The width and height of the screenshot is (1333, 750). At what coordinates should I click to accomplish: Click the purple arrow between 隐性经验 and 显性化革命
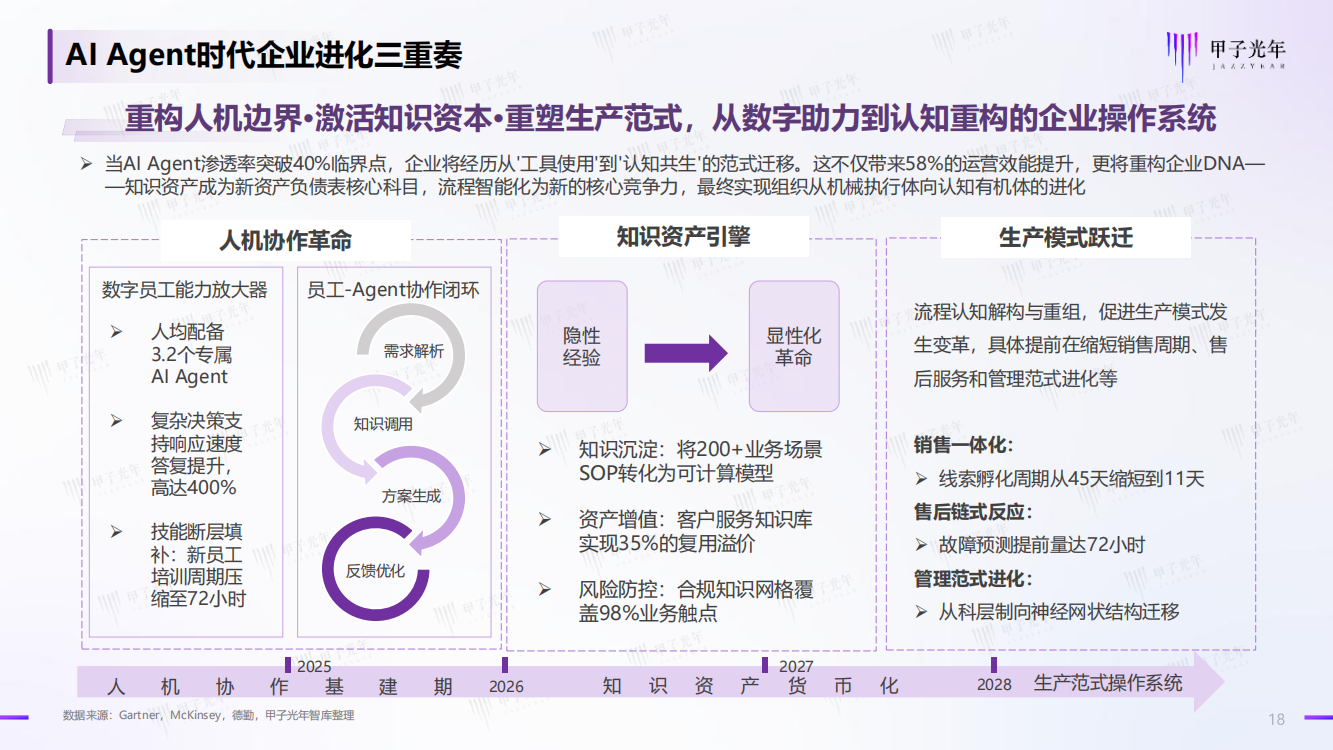click(x=684, y=352)
